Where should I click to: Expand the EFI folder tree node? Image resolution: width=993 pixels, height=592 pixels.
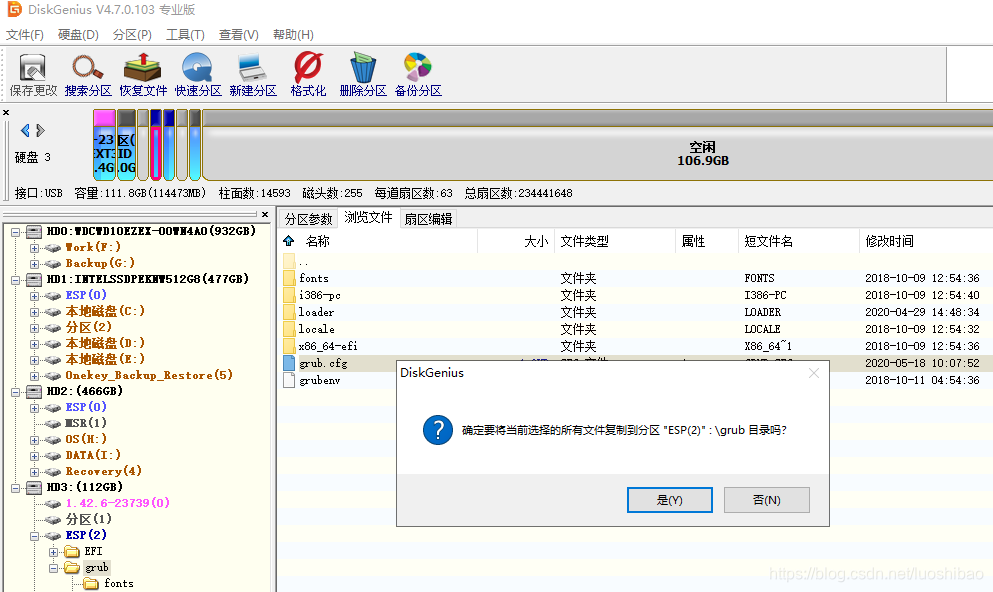coord(53,552)
